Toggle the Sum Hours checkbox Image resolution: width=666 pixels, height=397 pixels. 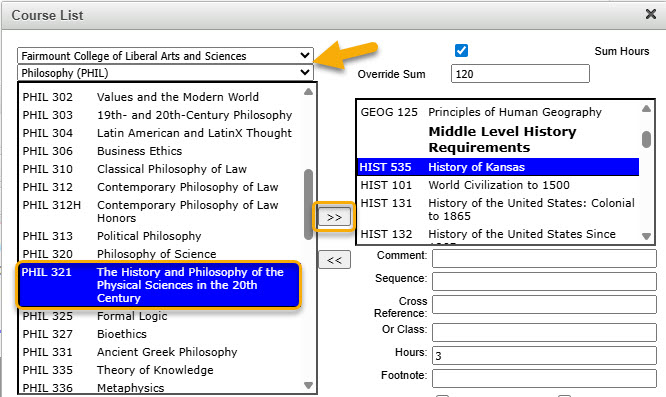461,51
